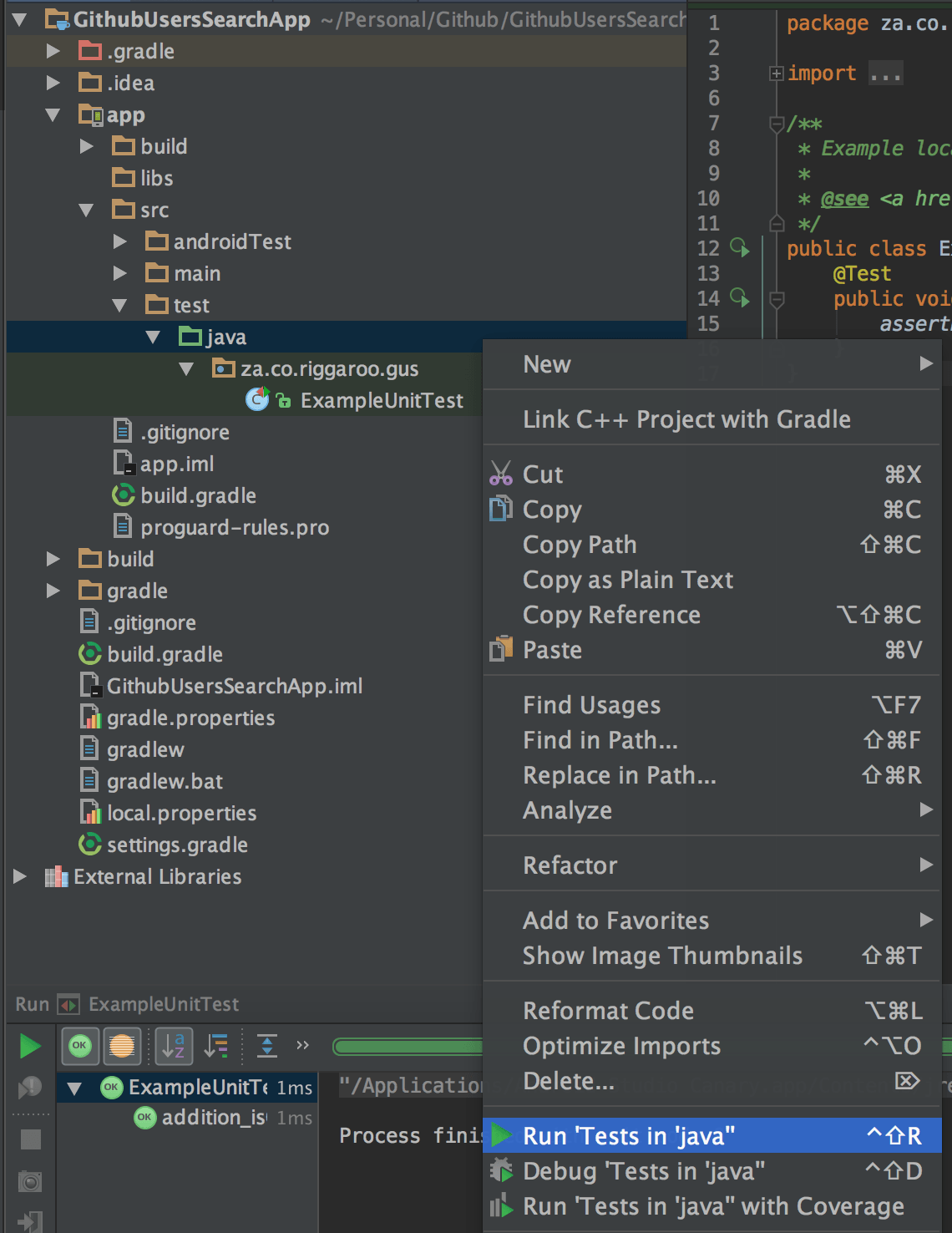Click the Expand/Collapse All icon in test toolbar

[266, 1046]
